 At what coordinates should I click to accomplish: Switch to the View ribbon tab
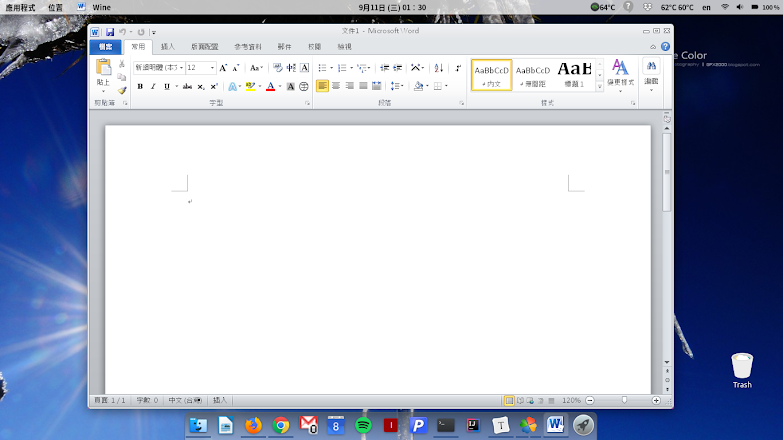coord(345,47)
